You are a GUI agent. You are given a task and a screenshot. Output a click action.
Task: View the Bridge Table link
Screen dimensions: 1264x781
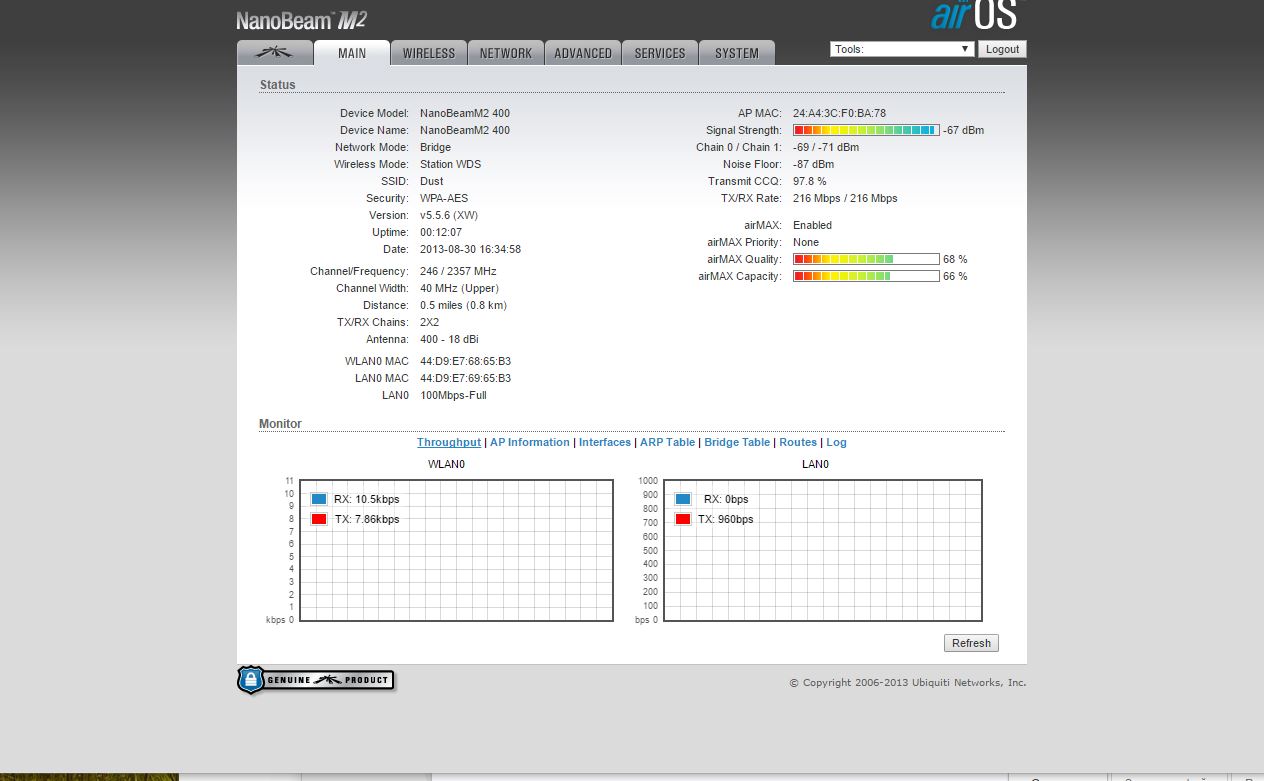(x=737, y=442)
